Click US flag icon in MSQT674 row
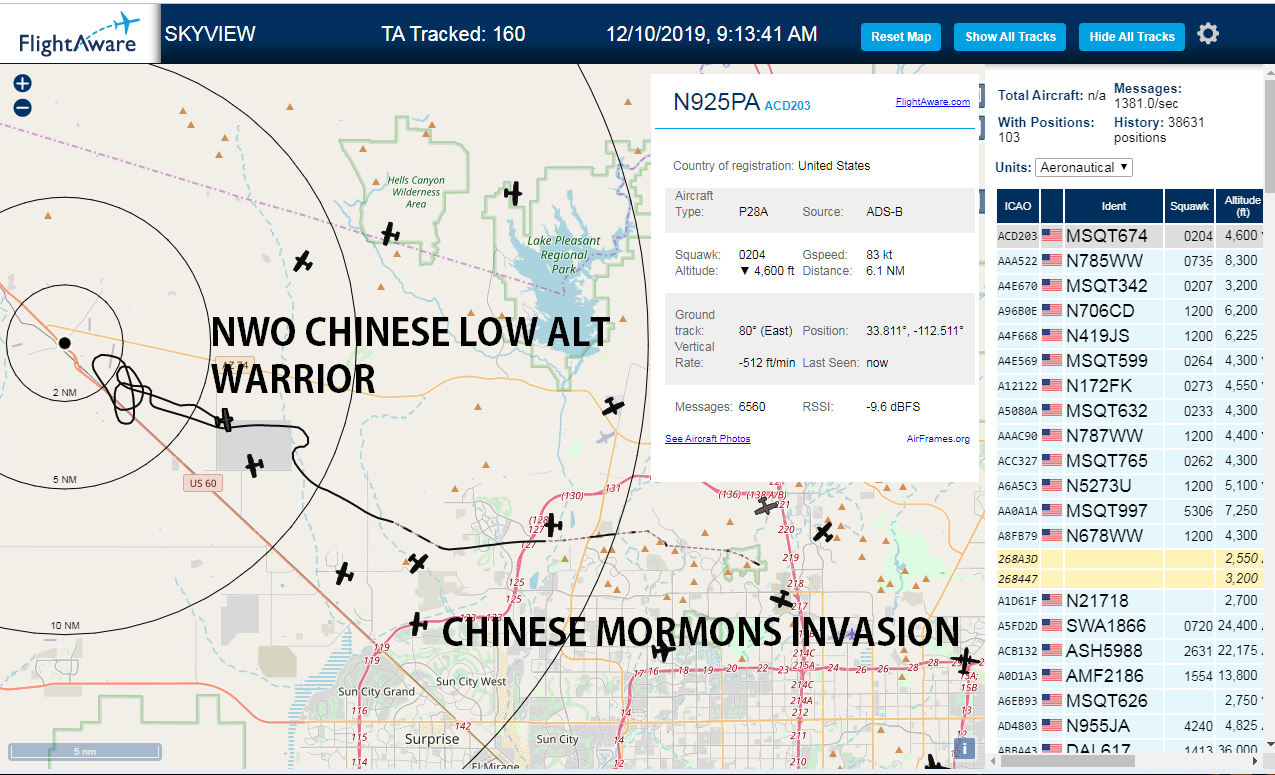Screen dimensions: 1275x775 coord(1051,236)
